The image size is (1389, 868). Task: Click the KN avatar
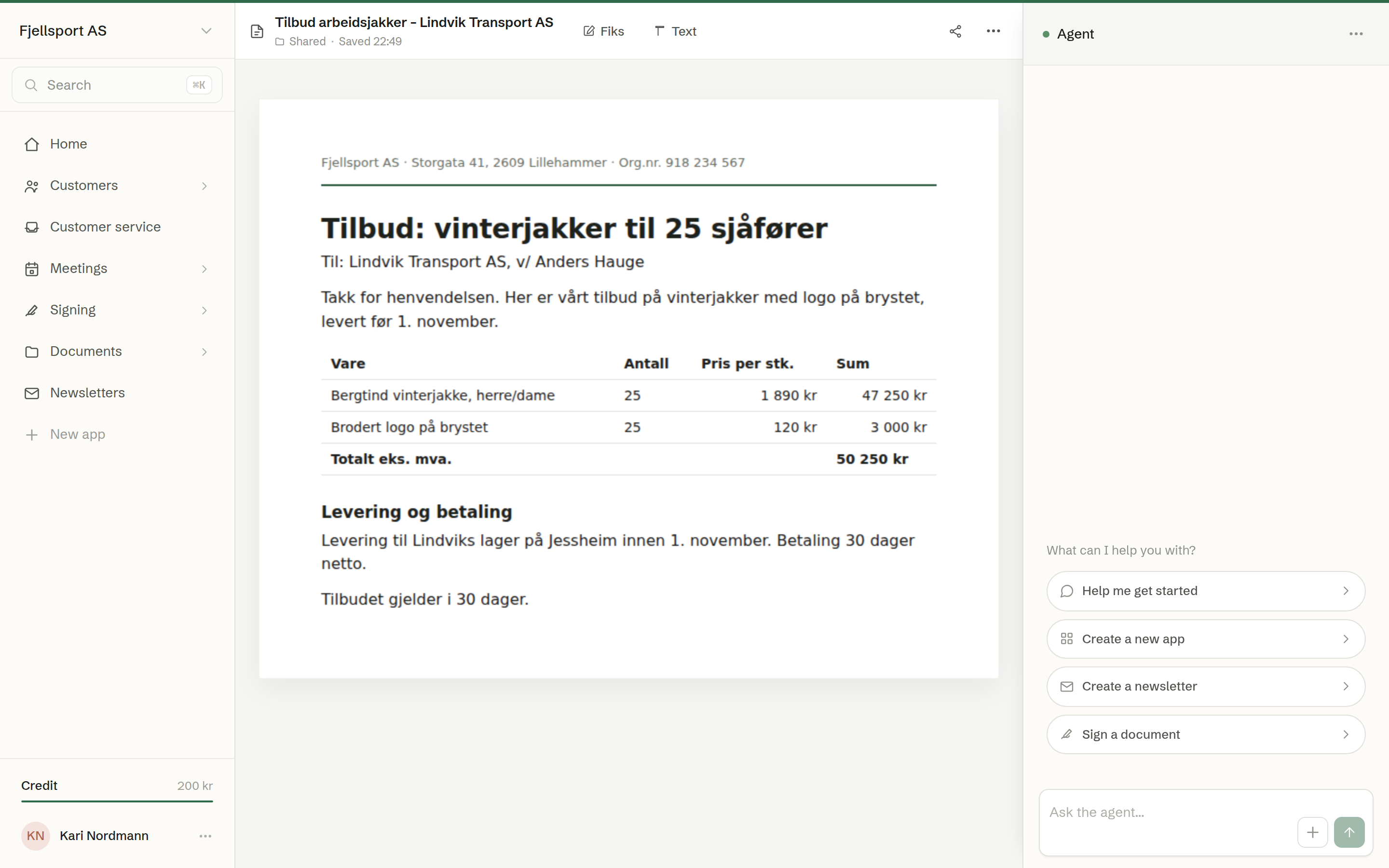36,836
